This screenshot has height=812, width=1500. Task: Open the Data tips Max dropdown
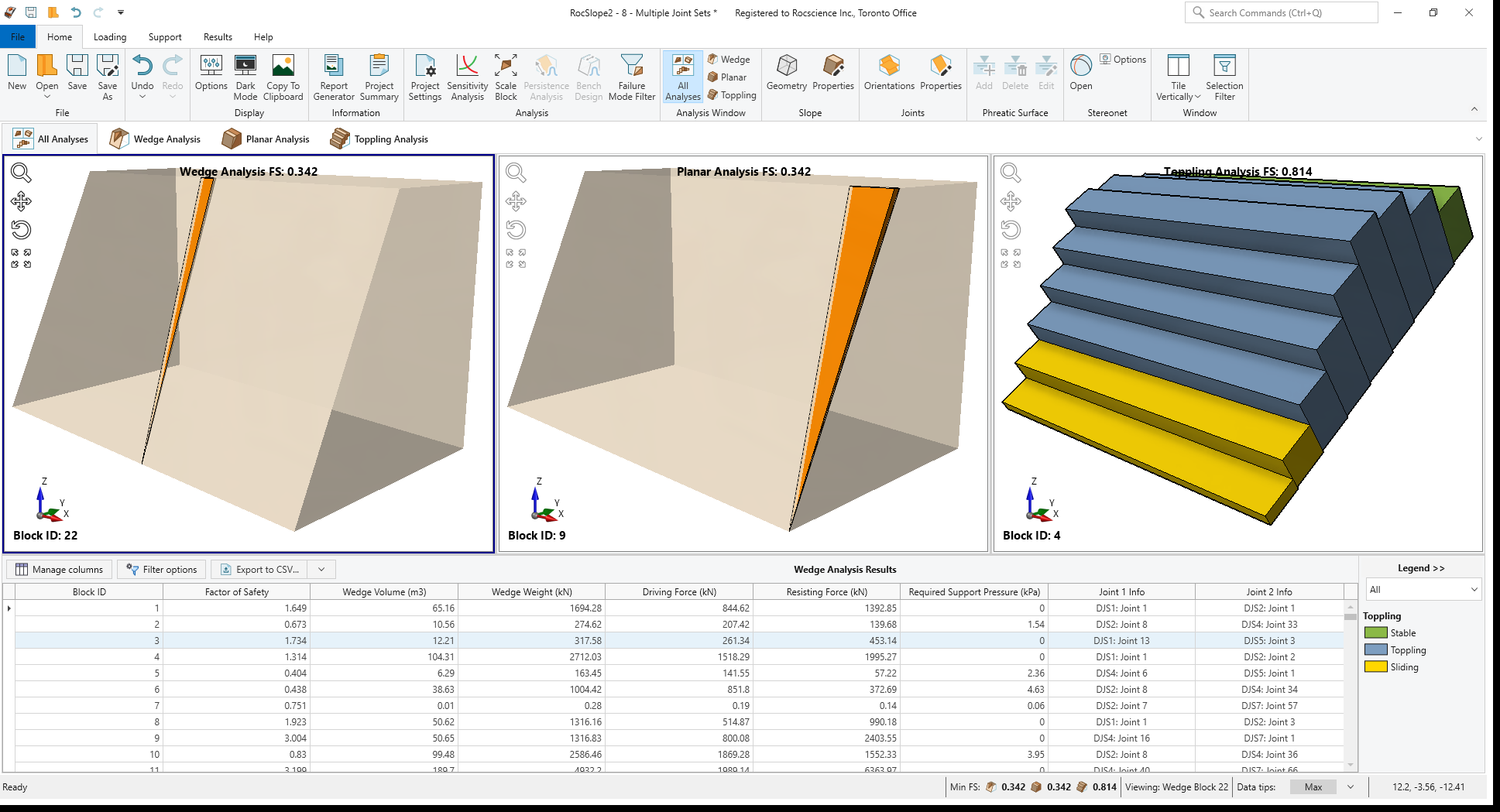[1351, 787]
